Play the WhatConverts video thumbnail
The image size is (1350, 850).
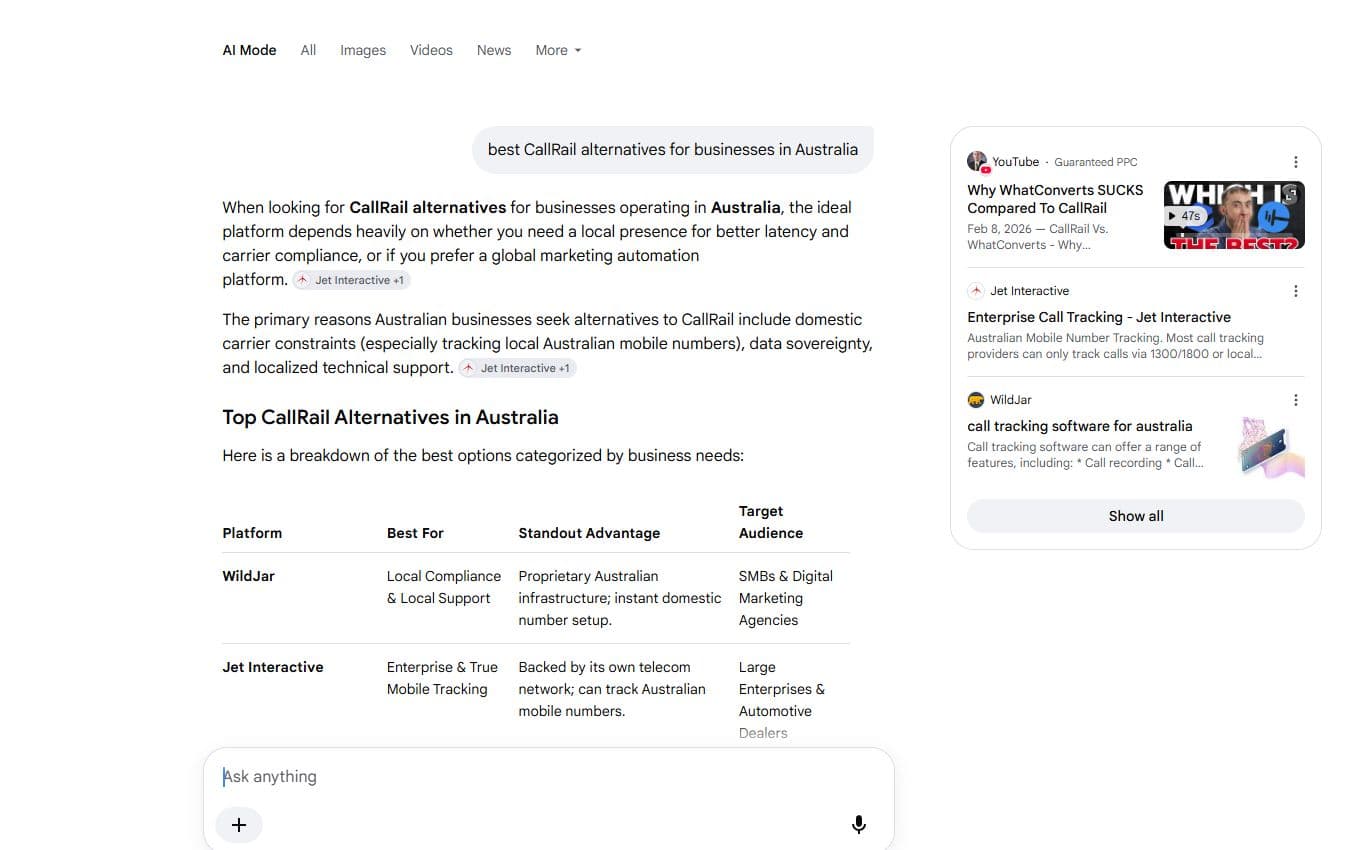tap(1234, 215)
